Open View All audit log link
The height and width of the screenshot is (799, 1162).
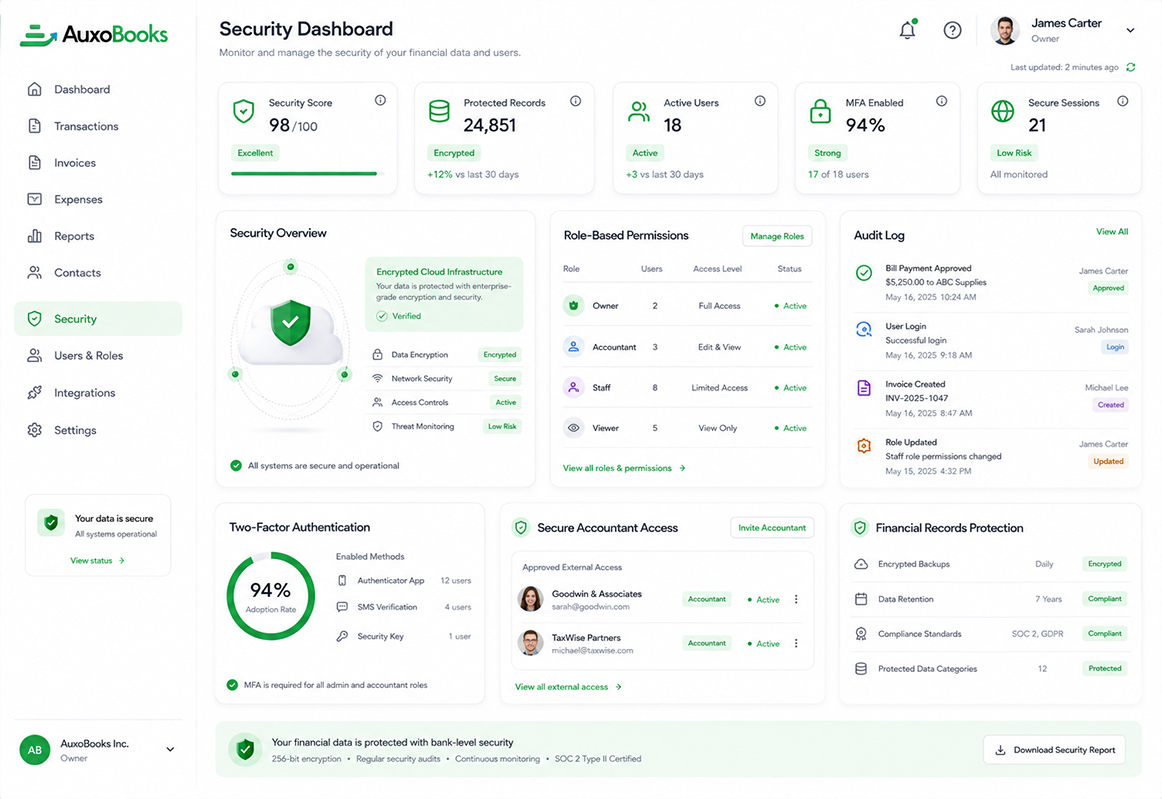click(x=1112, y=232)
